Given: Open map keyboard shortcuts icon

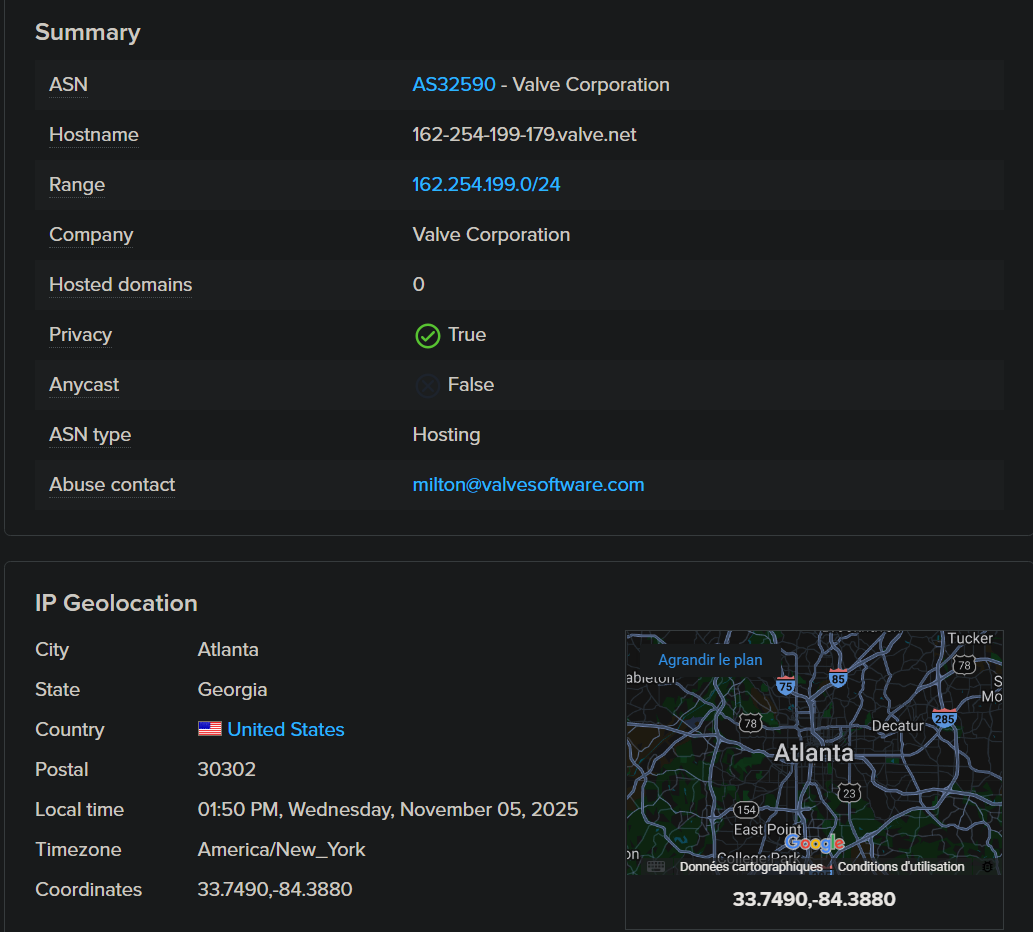Looking at the screenshot, I should (x=655, y=867).
